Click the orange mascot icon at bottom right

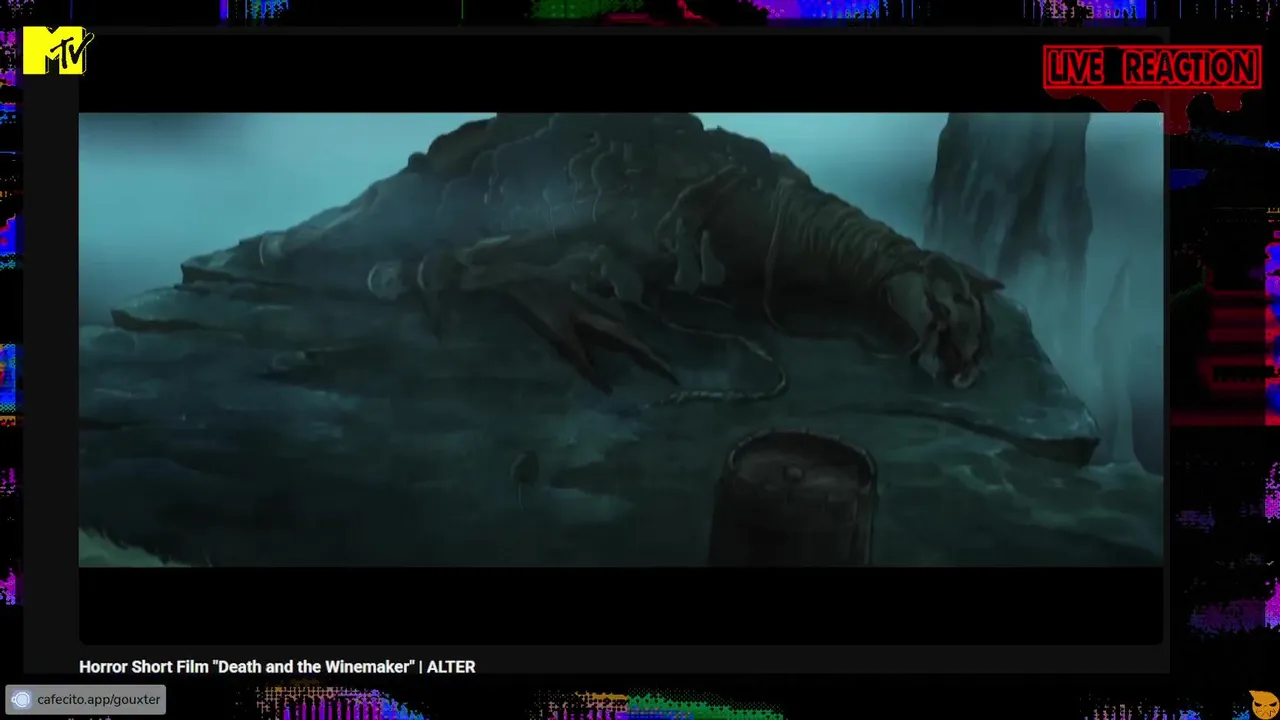(1264, 704)
